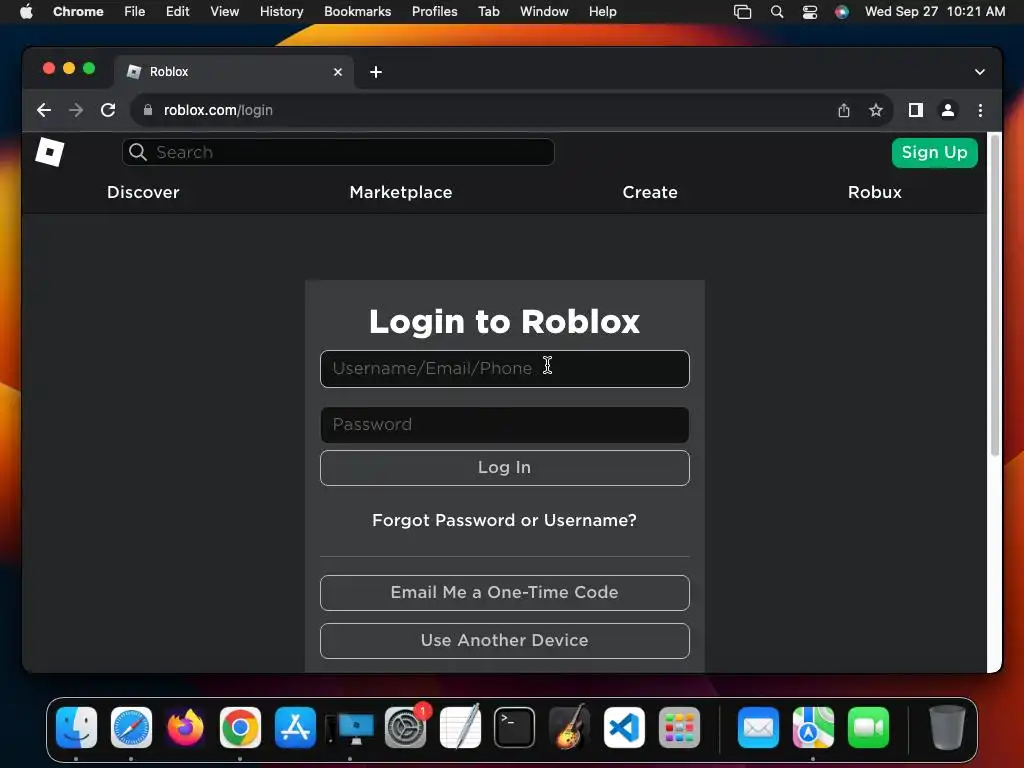Open System Settings in the Dock
1024x768 pixels.
(x=406, y=728)
